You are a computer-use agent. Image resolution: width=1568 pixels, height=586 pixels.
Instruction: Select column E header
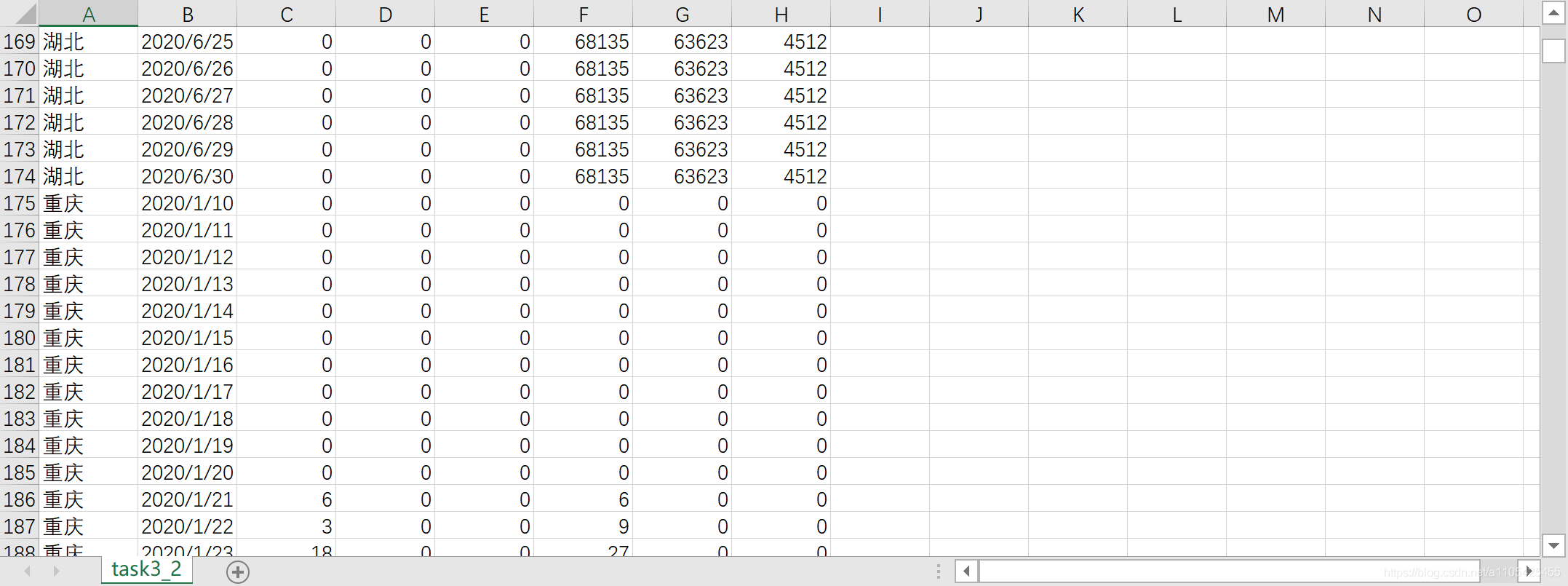coord(485,15)
